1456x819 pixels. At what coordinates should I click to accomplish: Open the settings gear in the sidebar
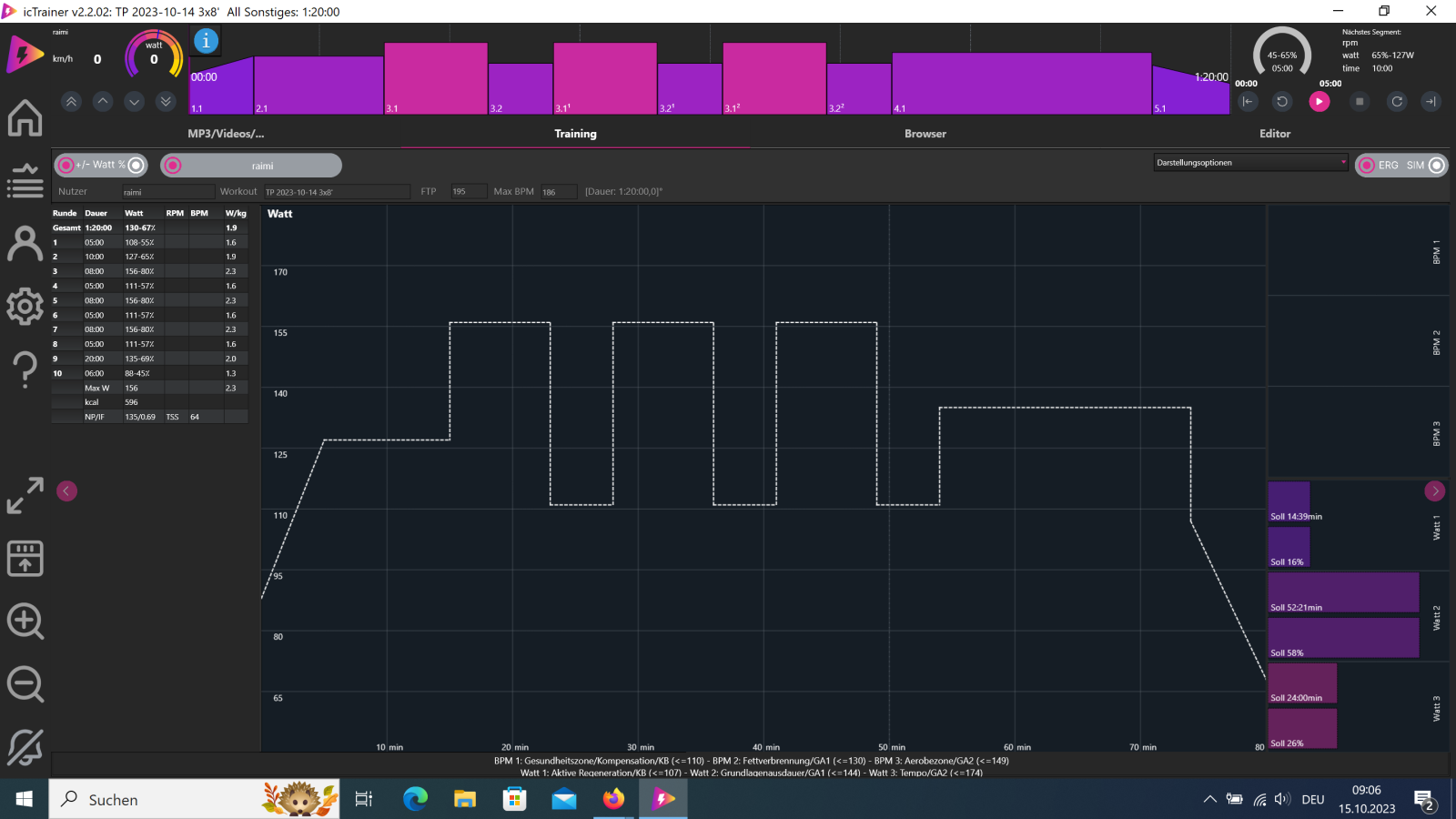click(x=25, y=307)
